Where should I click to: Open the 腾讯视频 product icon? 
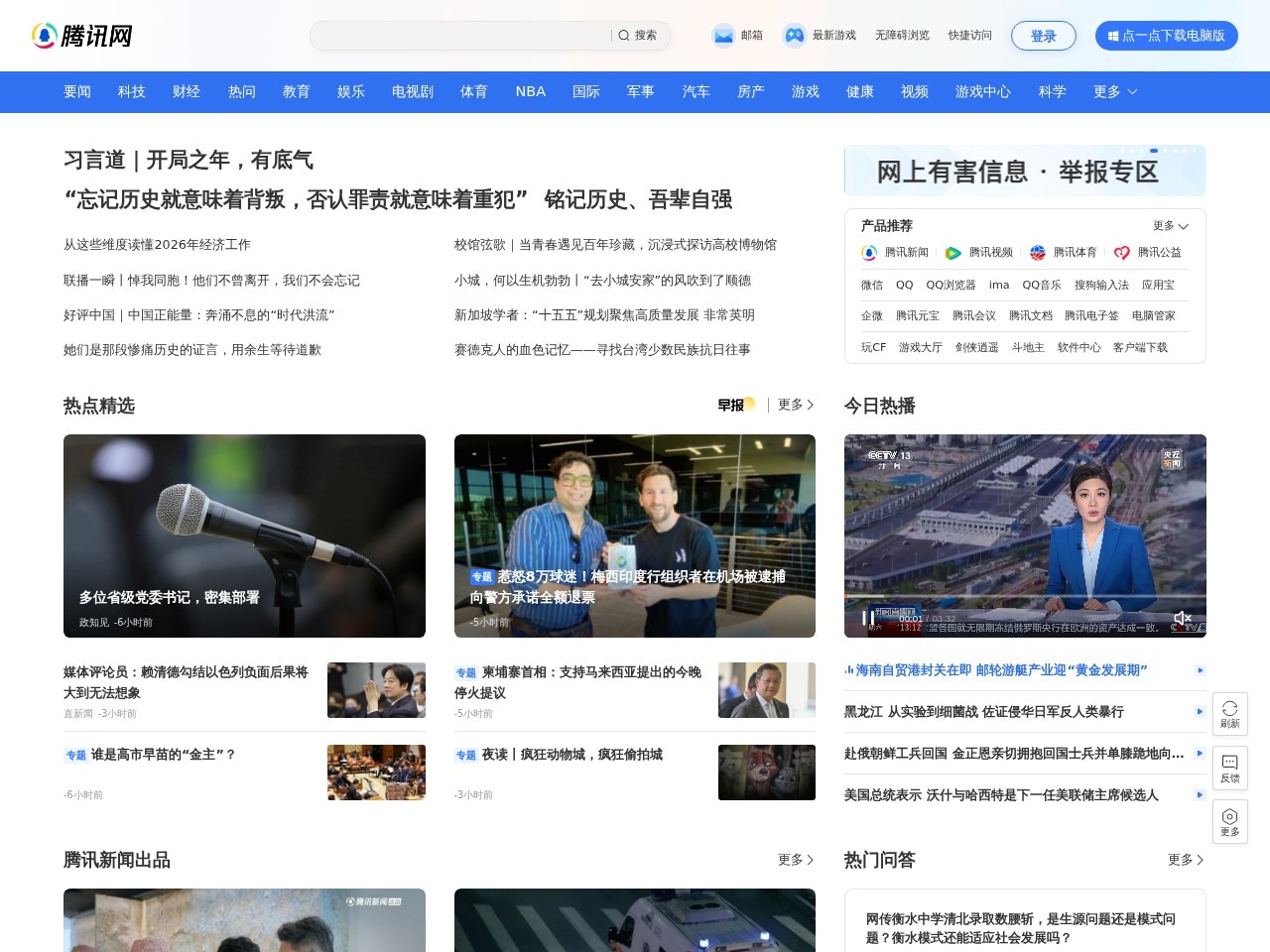(951, 252)
